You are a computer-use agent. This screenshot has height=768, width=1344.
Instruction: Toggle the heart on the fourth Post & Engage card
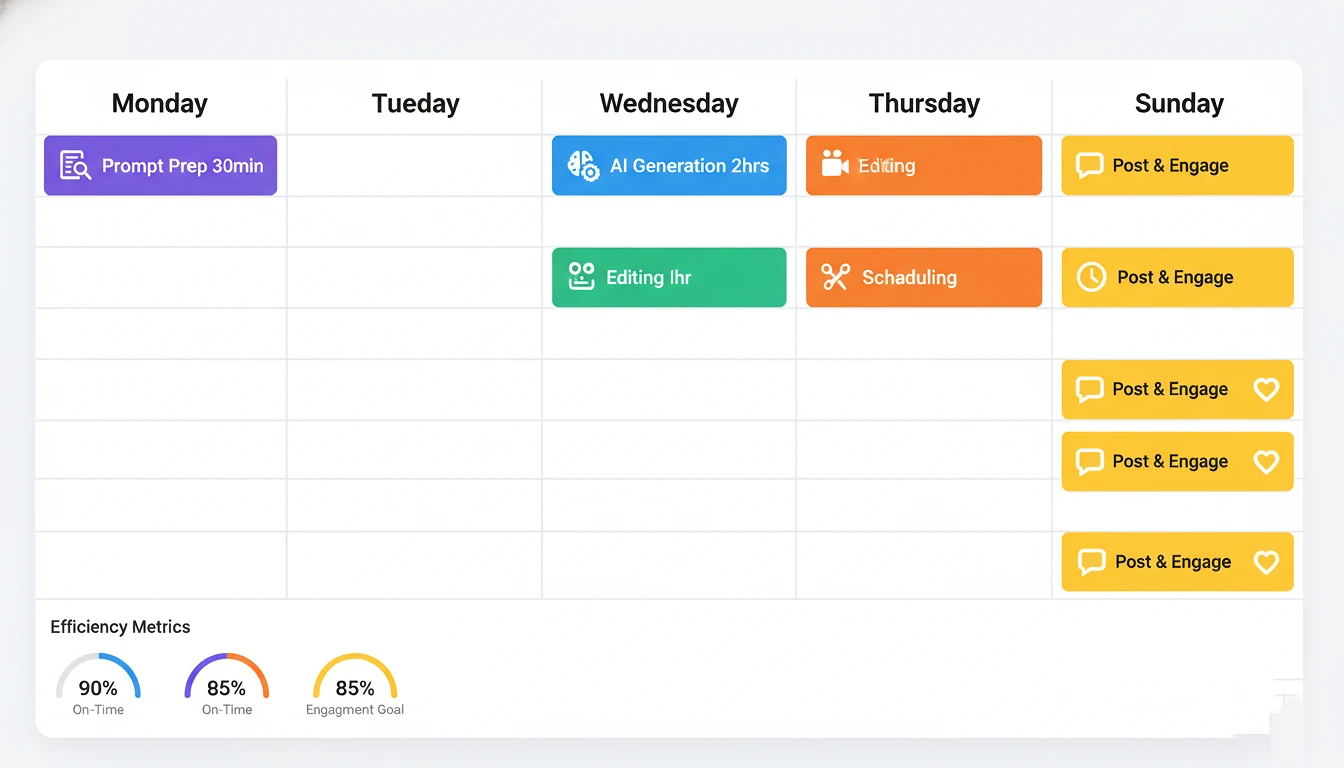pos(1267,462)
